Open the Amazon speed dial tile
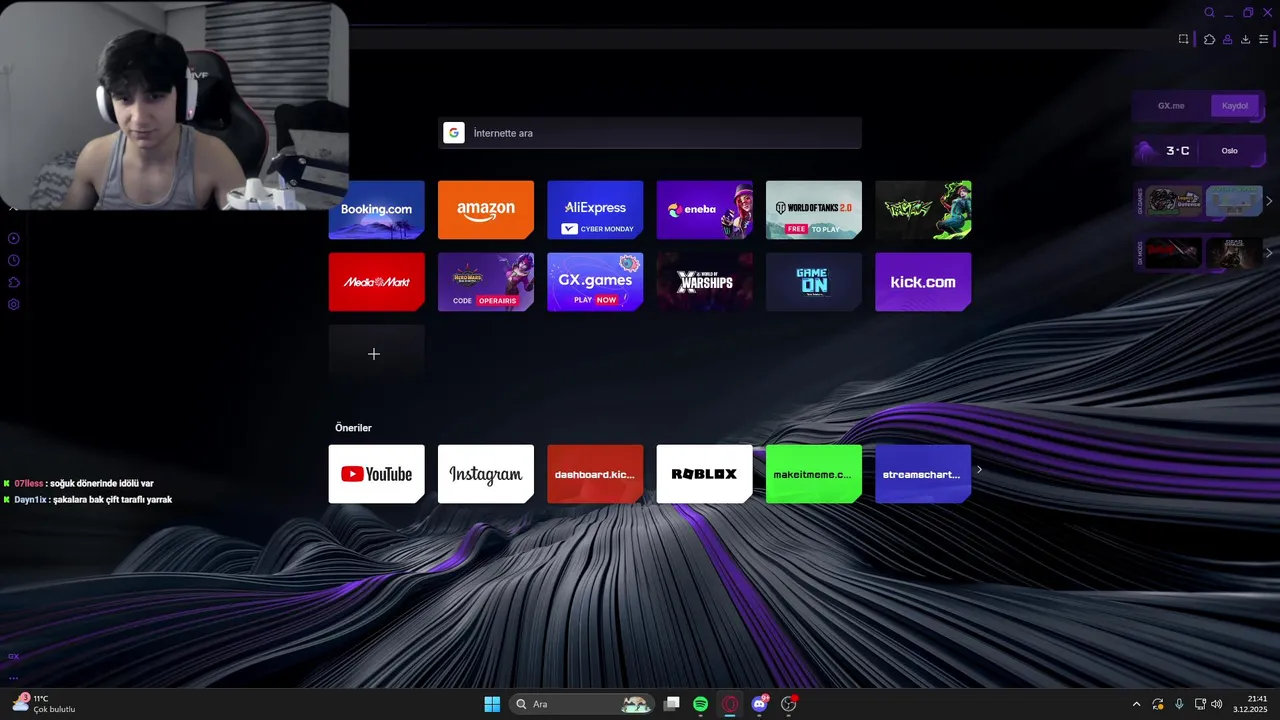Image resolution: width=1280 pixels, height=720 pixels. (486, 210)
